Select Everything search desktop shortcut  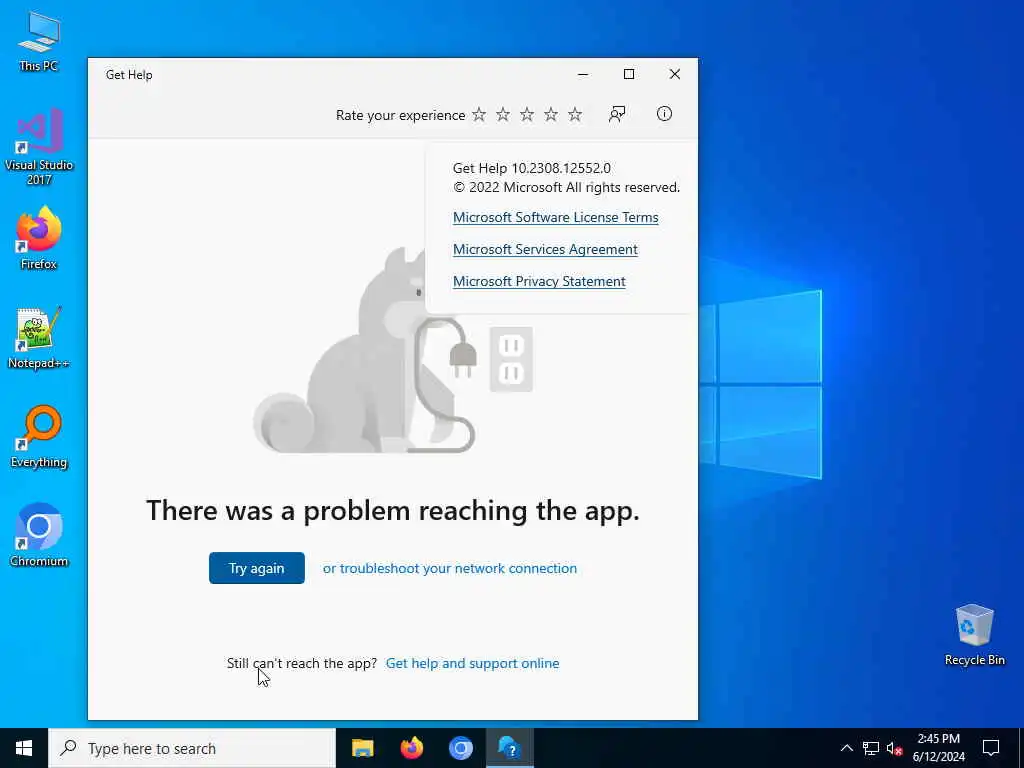click(x=39, y=437)
